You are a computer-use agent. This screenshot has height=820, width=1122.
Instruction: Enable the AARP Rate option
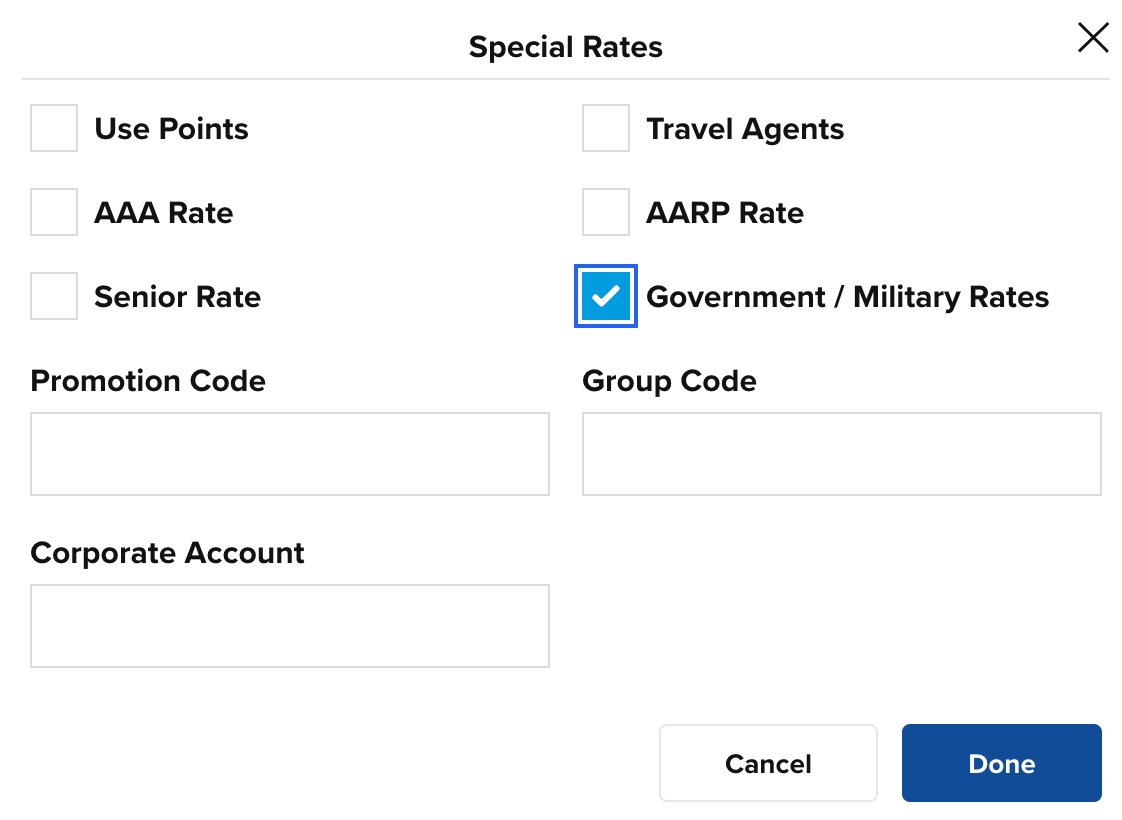click(605, 212)
